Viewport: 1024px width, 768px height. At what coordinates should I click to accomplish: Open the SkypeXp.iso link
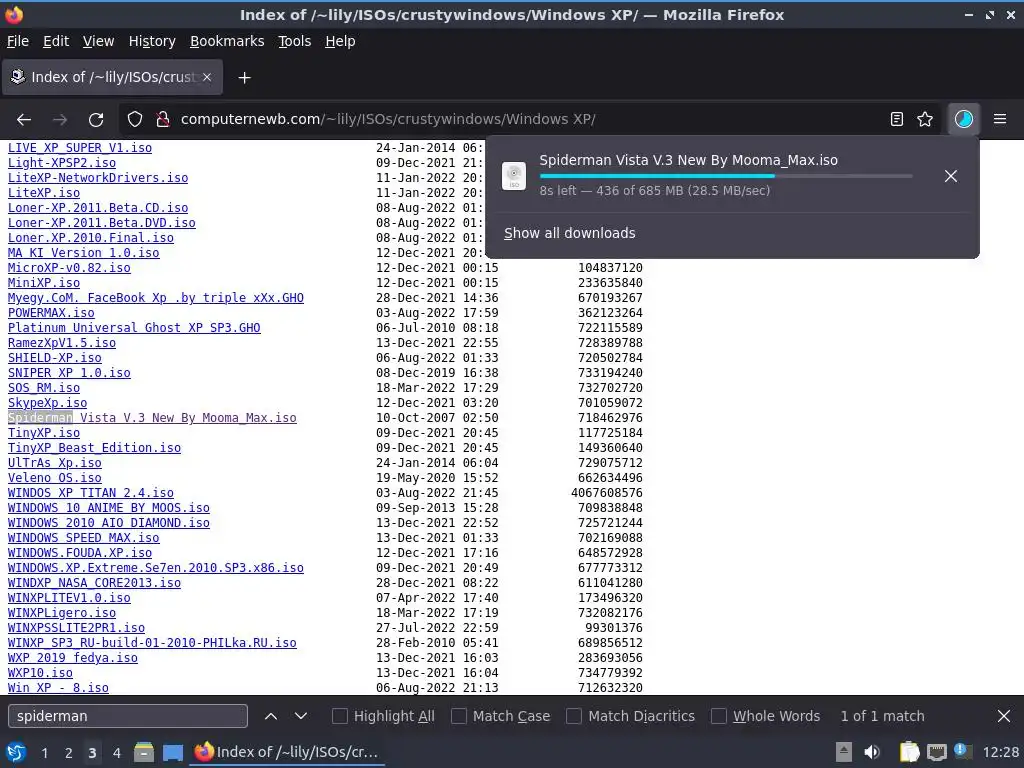coord(47,403)
